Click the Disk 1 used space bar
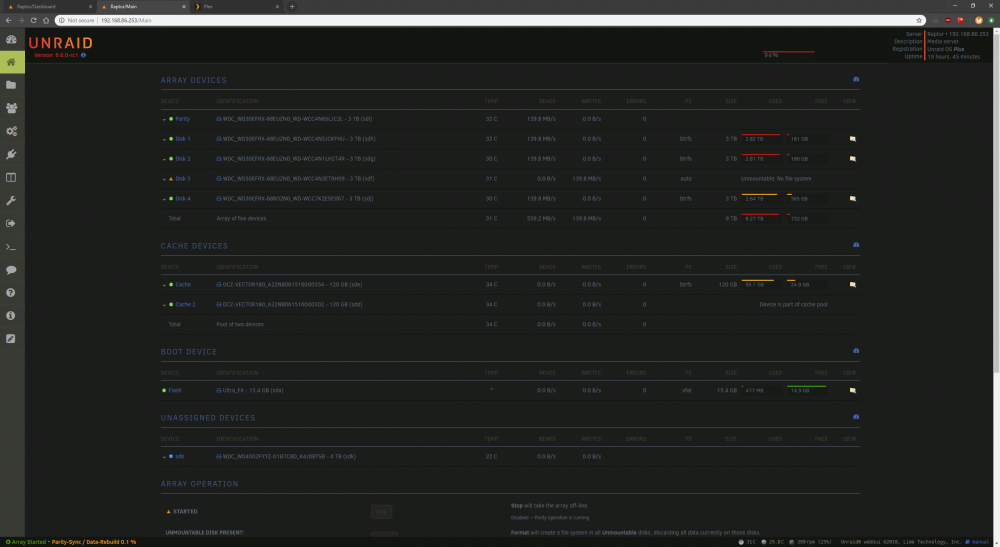Screen dimensions: 1000x547 coord(760,138)
